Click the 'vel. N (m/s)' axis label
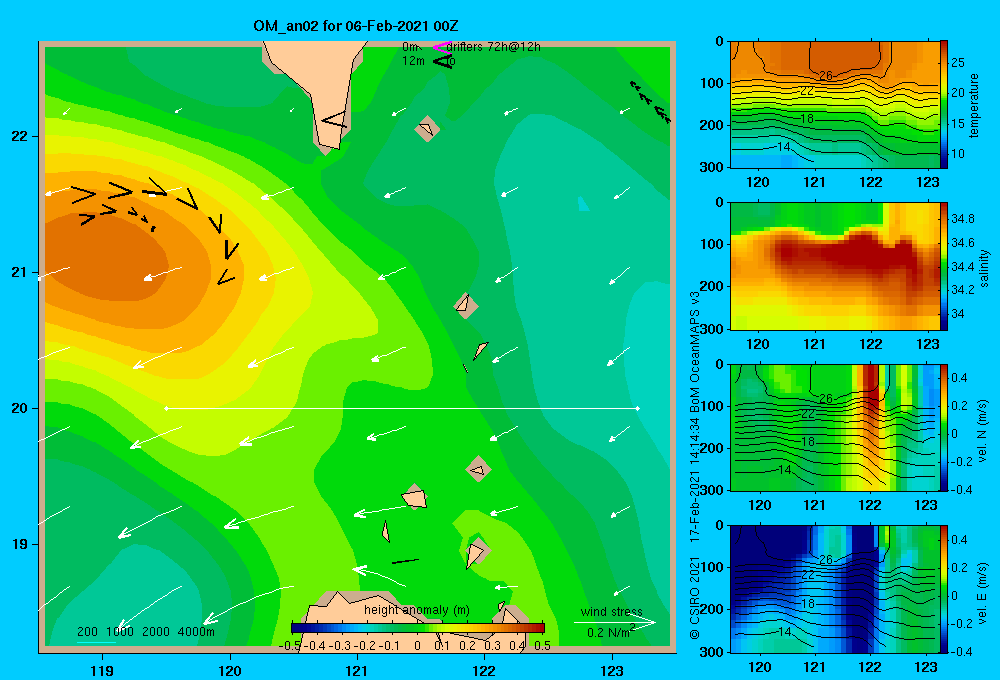This screenshot has width=1000, height=680. (x=983, y=431)
